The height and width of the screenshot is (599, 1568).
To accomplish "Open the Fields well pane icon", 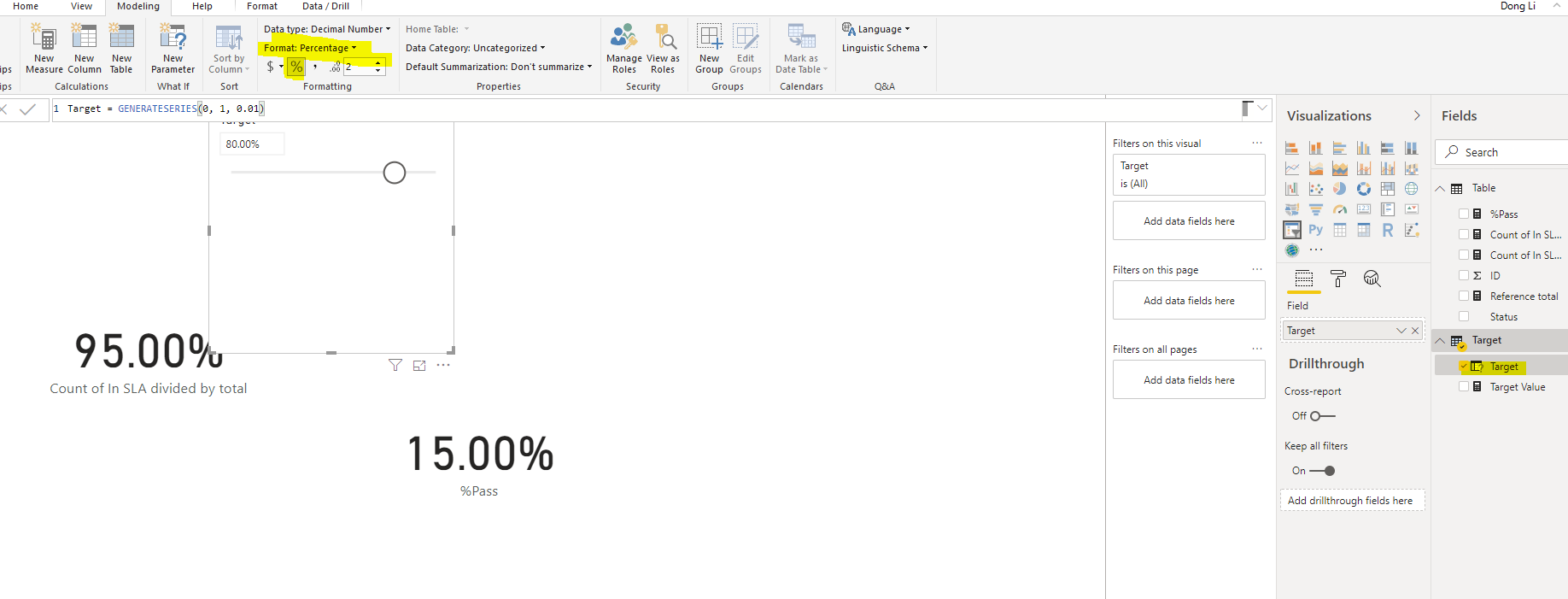I will click(x=1304, y=279).
